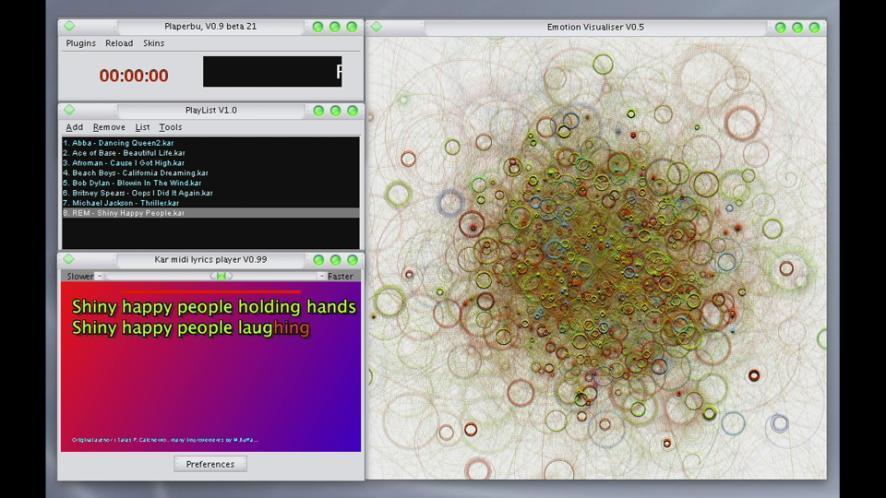This screenshot has width=886, height=498.
Task: Select Abba - Dancing Queen2.kar in playlist
Action: (x=210, y=143)
